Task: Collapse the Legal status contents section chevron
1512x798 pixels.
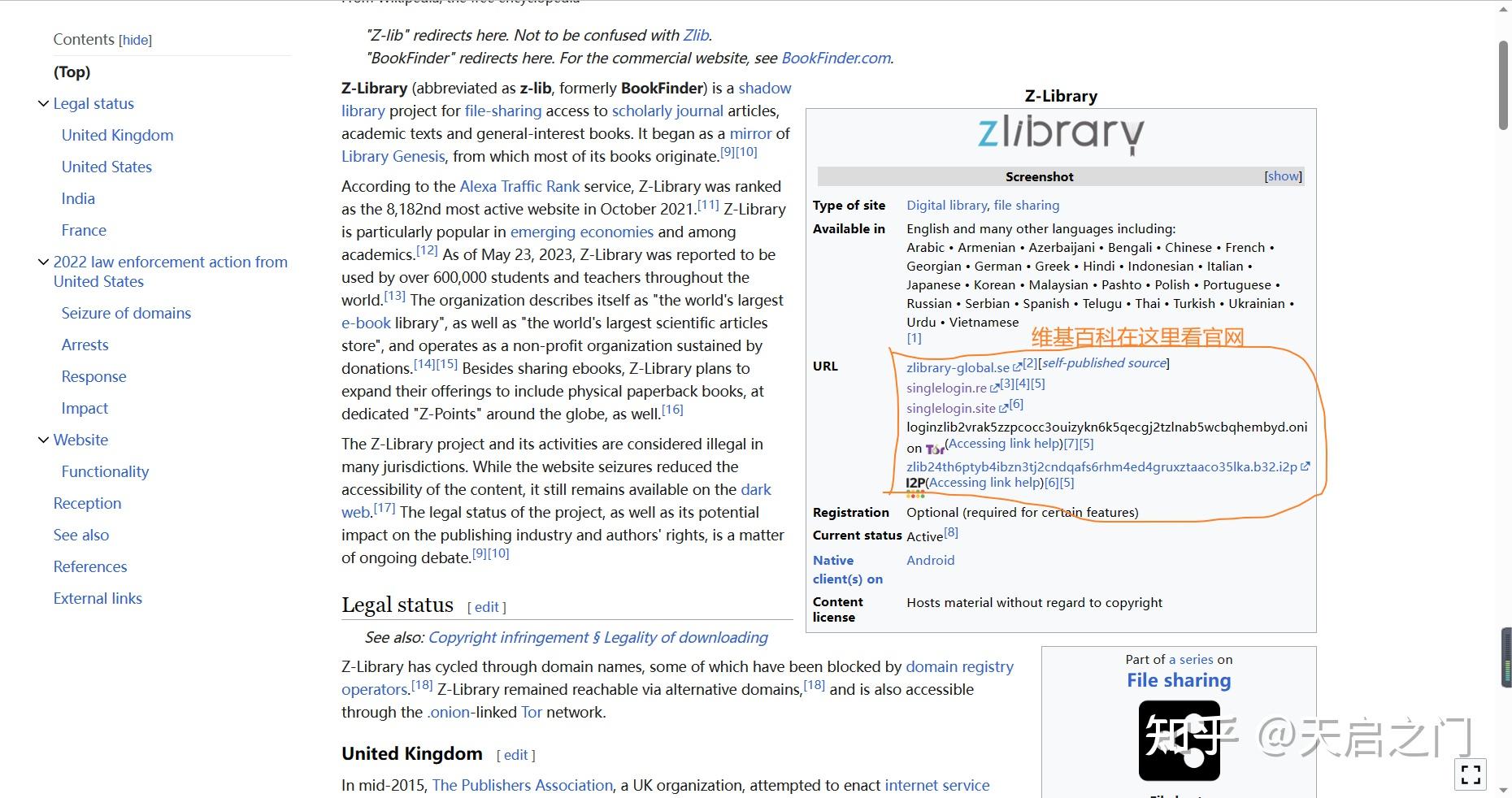Action: (x=43, y=104)
